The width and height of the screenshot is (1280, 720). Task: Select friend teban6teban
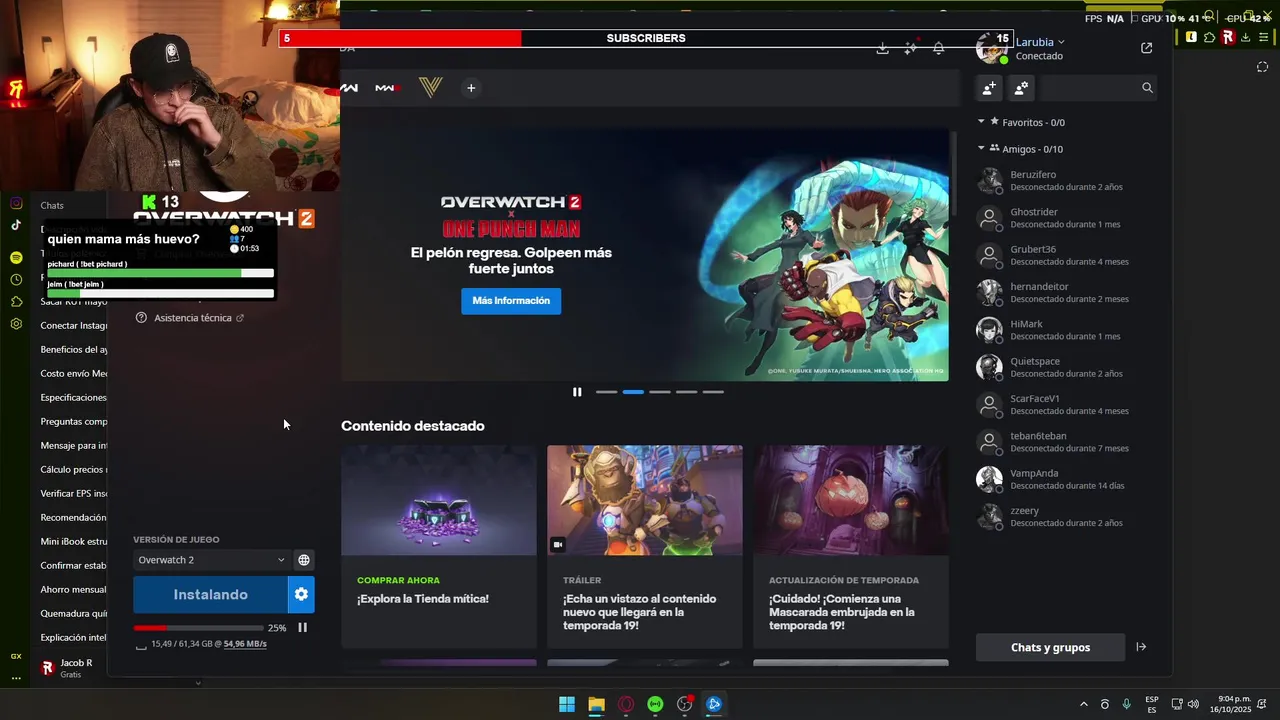[1066, 442]
